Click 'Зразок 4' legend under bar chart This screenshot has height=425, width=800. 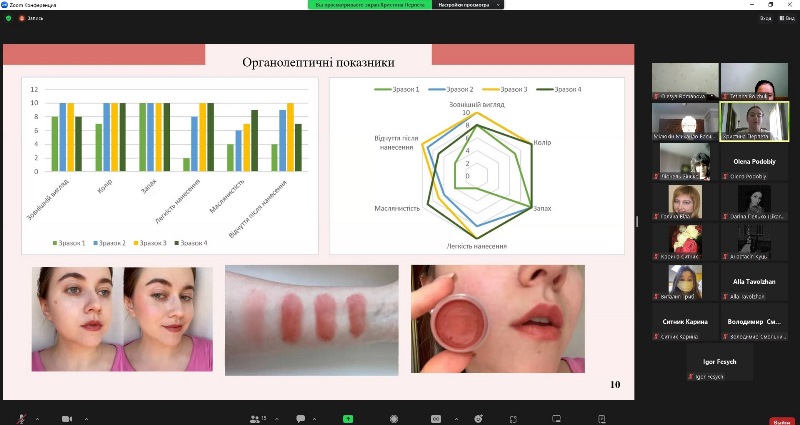(191, 243)
